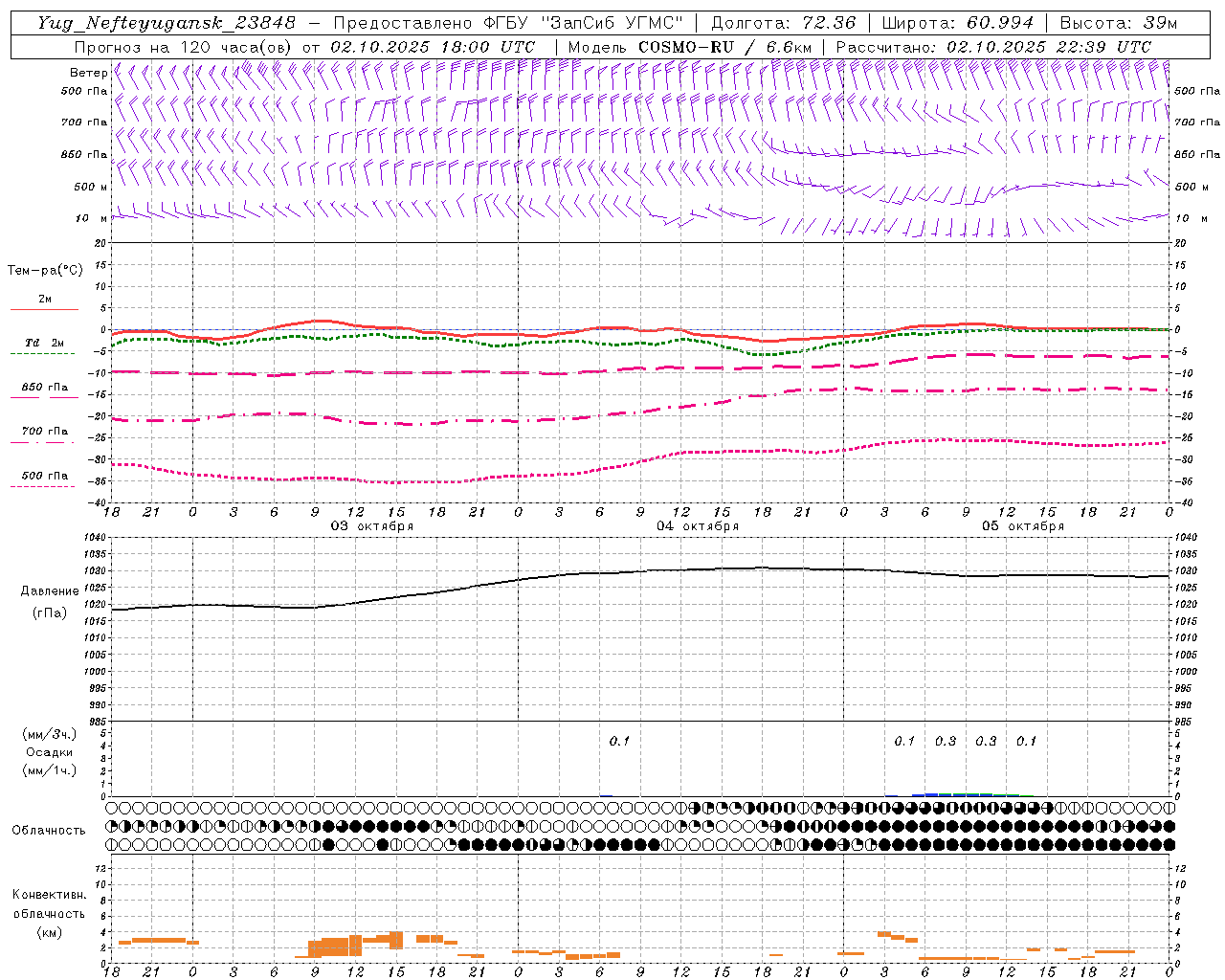
Task: Select the text Предоставлено ФГБУ "ЗапСиб УГМС"
Action: click(x=508, y=23)
